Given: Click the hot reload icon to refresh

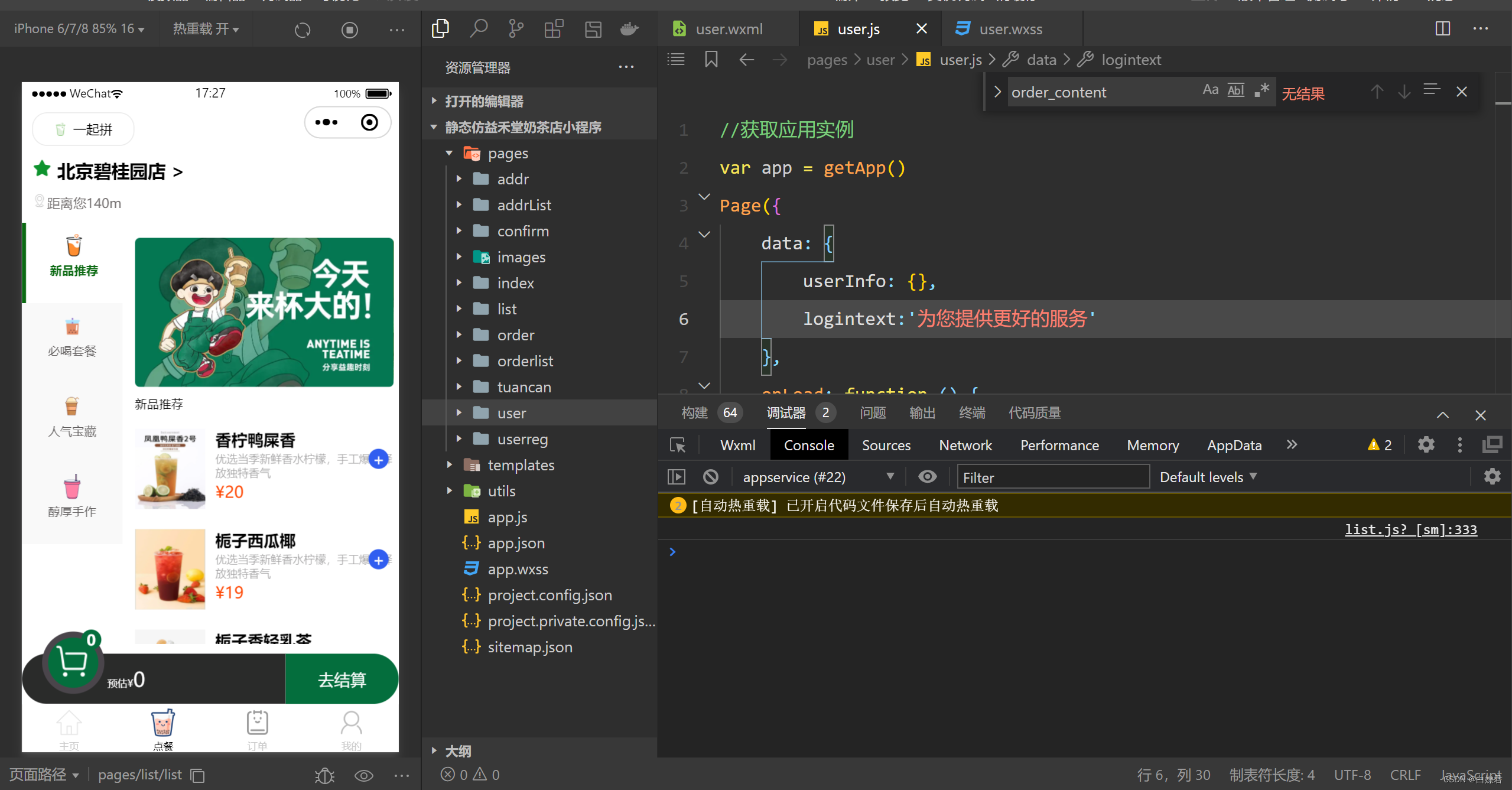Looking at the screenshot, I should (x=303, y=29).
